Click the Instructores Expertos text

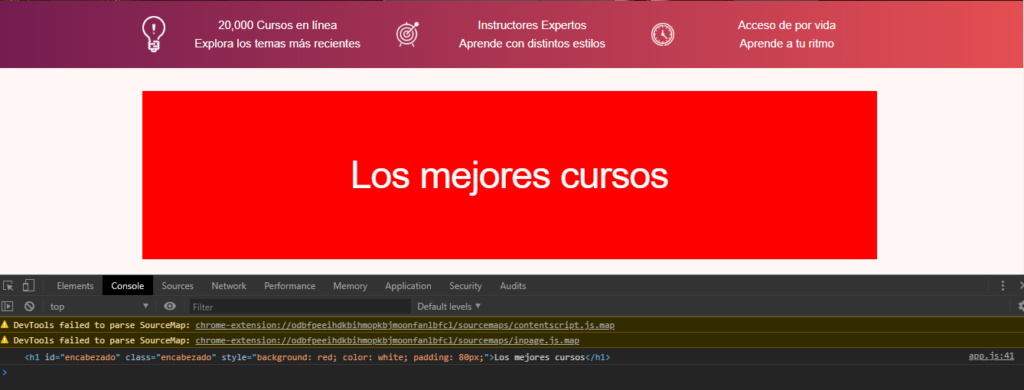coord(532,25)
